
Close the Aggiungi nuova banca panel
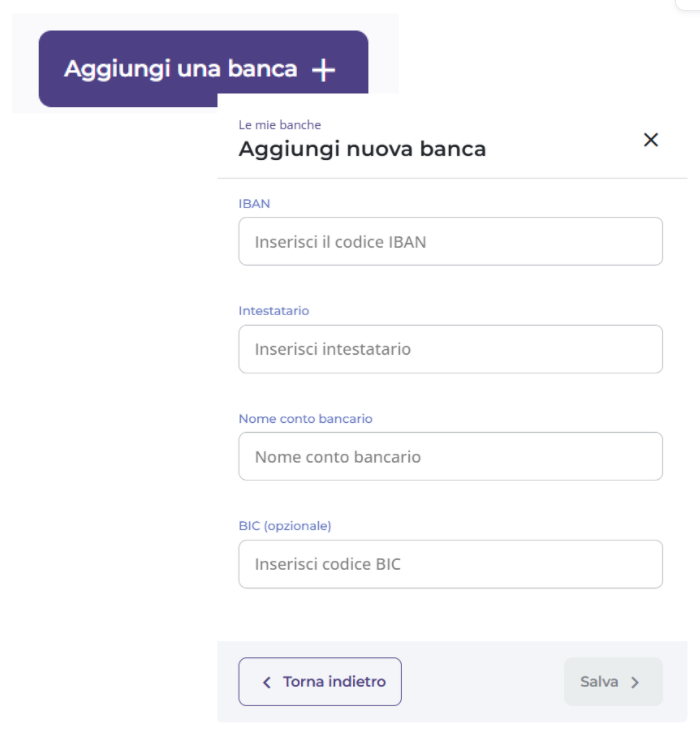click(651, 140)
